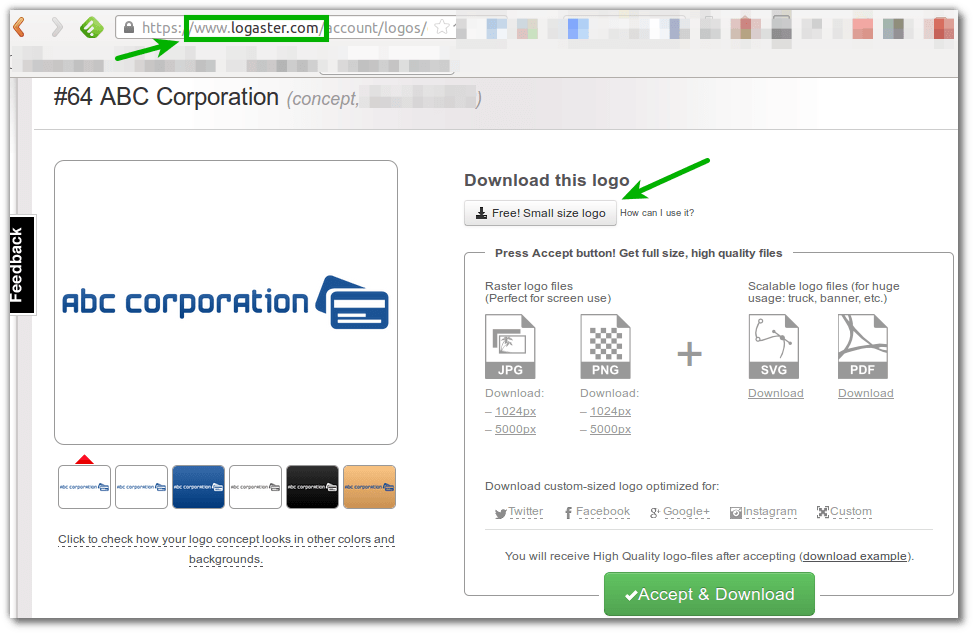974x634 pixels.
Task: Click the SVG file format icon
Action: coord(773,346)
